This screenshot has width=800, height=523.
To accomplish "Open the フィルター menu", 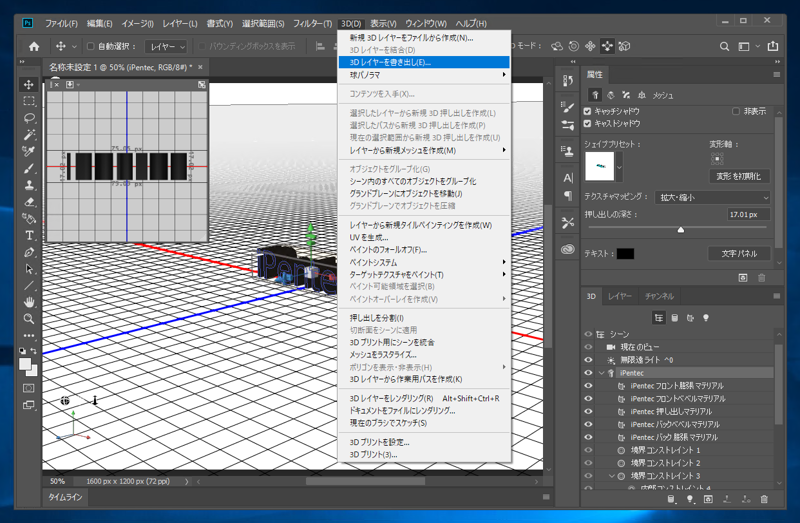I will [312, 23].
